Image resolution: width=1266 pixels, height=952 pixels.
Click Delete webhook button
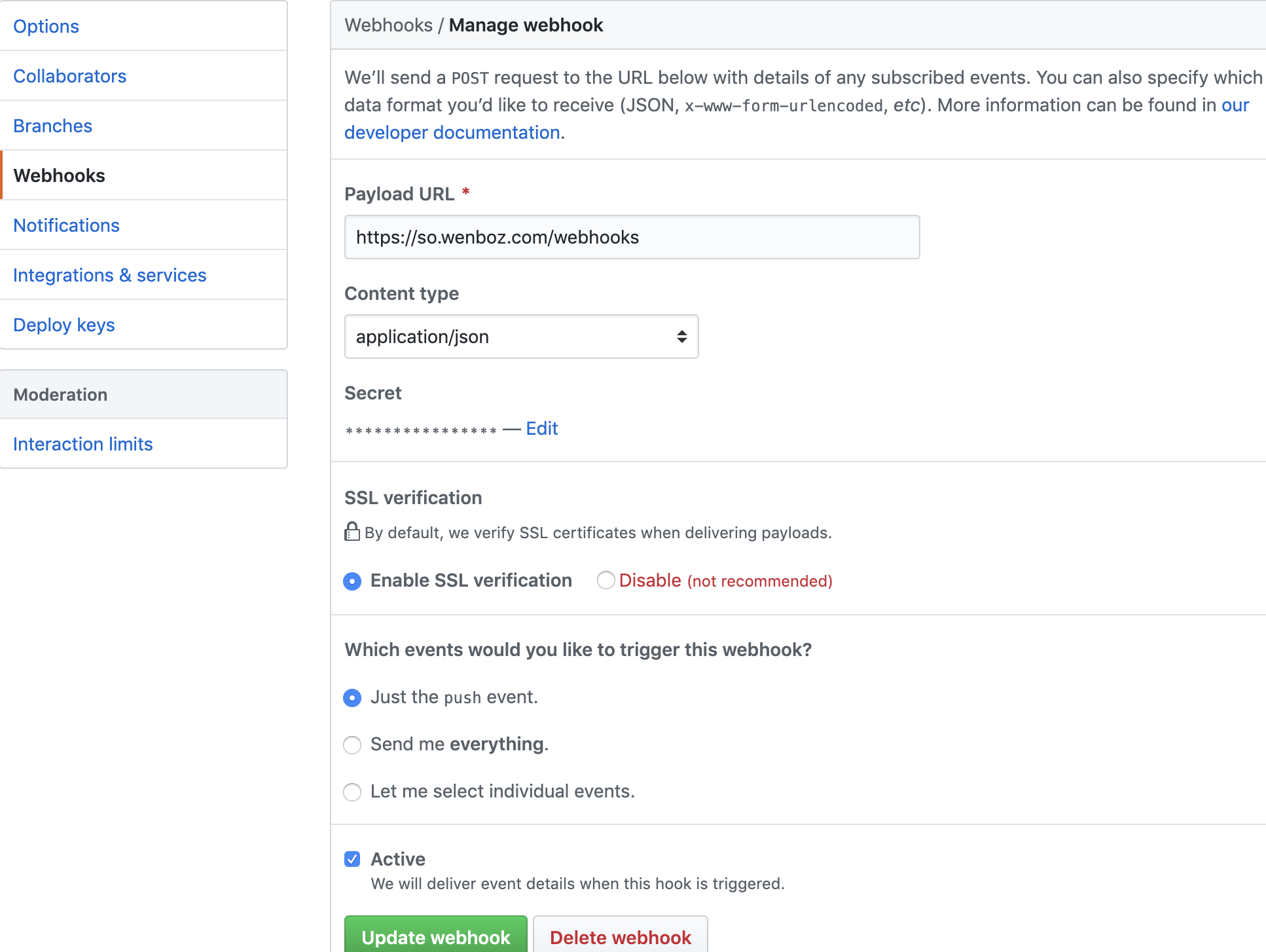point(620,937)
